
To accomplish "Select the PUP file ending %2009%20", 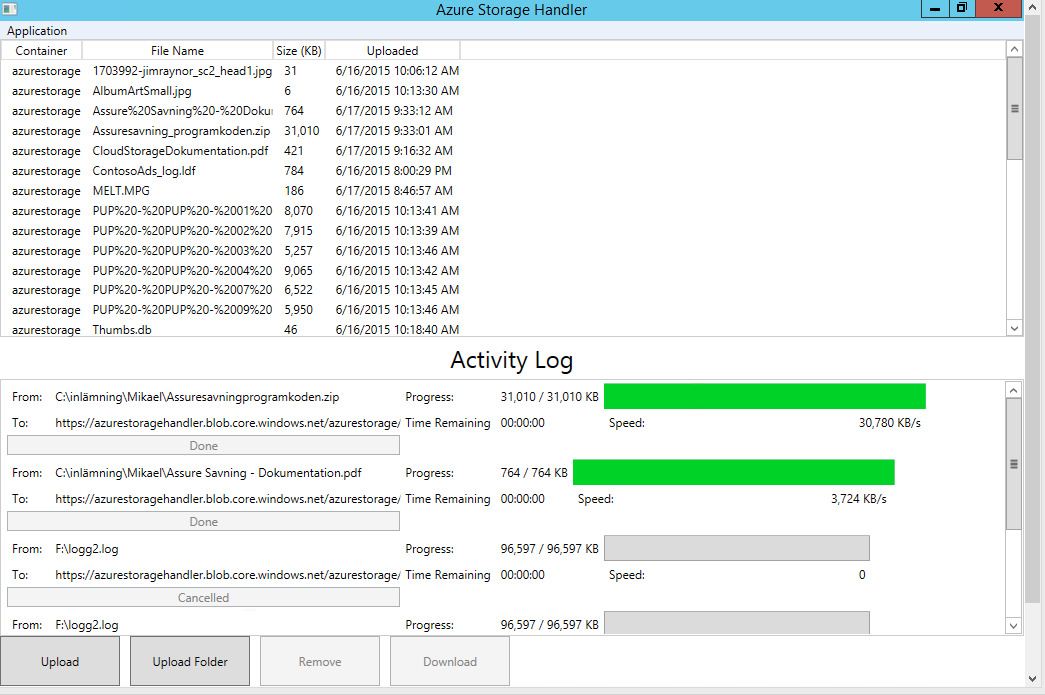I will 182,310.
